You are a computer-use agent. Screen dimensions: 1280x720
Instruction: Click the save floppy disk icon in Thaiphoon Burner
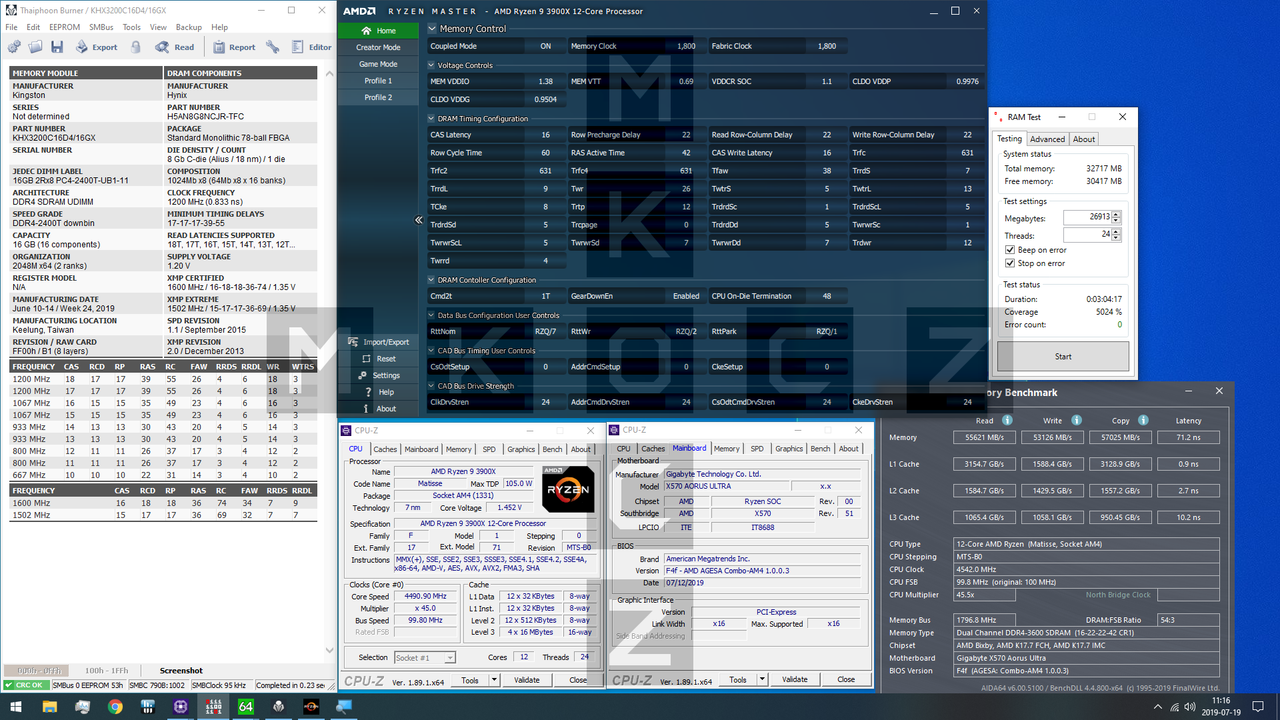(x=56, y=47)
